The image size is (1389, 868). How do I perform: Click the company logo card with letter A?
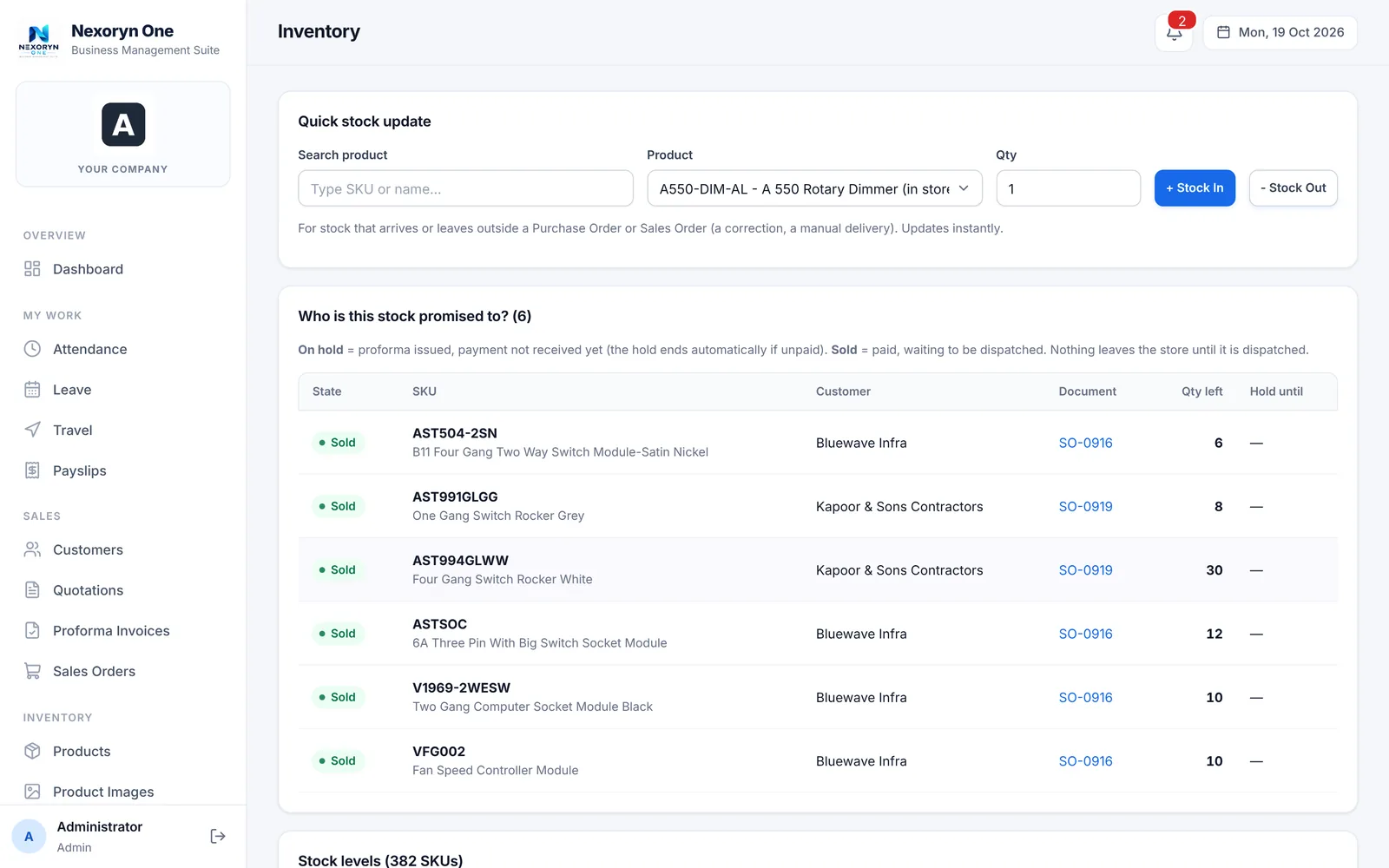[x=123, y=135]
